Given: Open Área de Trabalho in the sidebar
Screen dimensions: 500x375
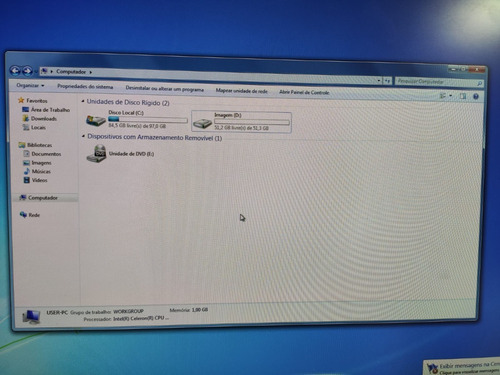Looking at the screenshot, I should click(50, 110).
